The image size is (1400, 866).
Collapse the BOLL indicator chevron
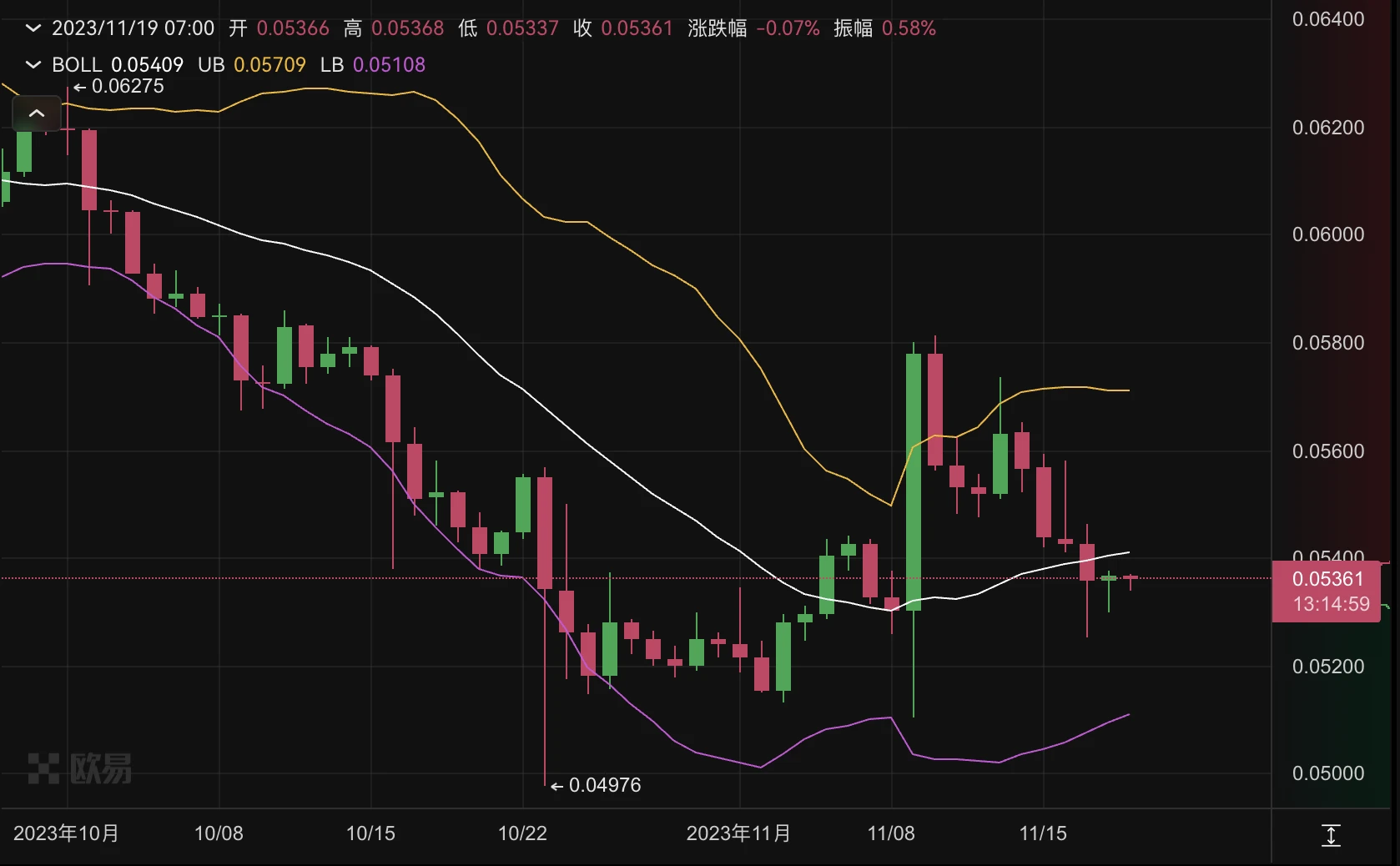pos(33,65)
